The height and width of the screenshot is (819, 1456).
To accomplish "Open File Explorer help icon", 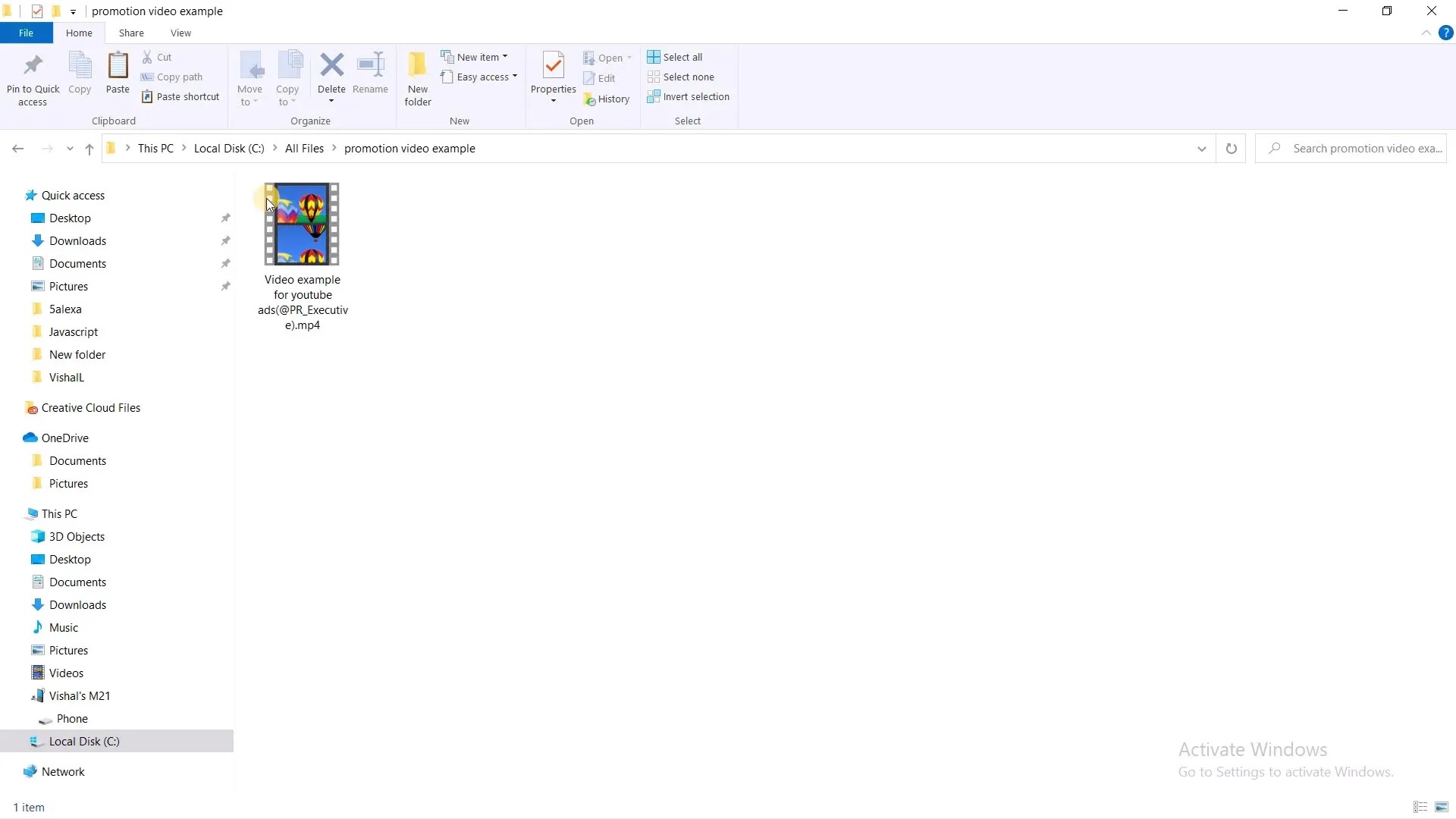I will (x=1445, y=33).
